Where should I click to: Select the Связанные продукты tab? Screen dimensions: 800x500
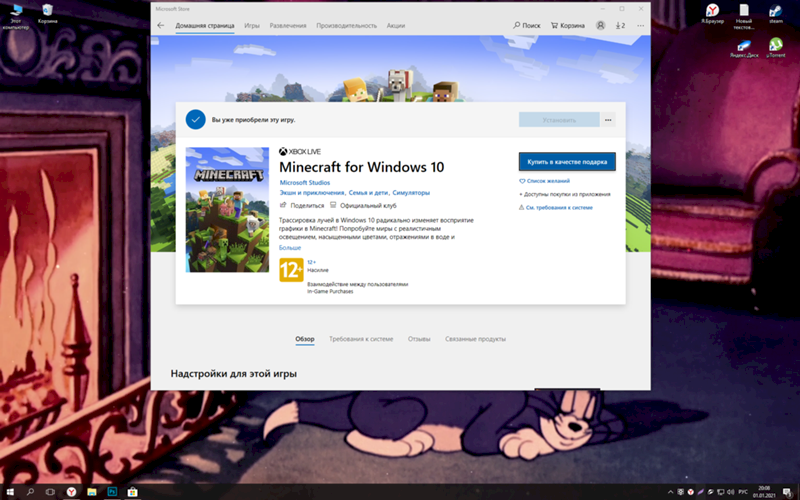(x=475, y=339)
